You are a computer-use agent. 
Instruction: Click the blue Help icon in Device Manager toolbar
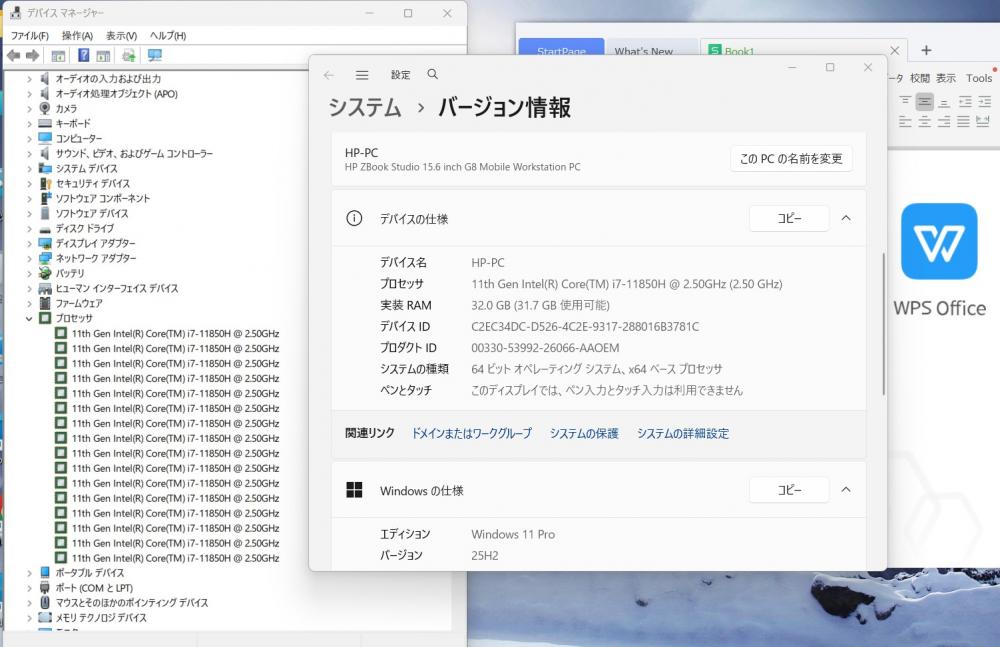pos(84,56)
